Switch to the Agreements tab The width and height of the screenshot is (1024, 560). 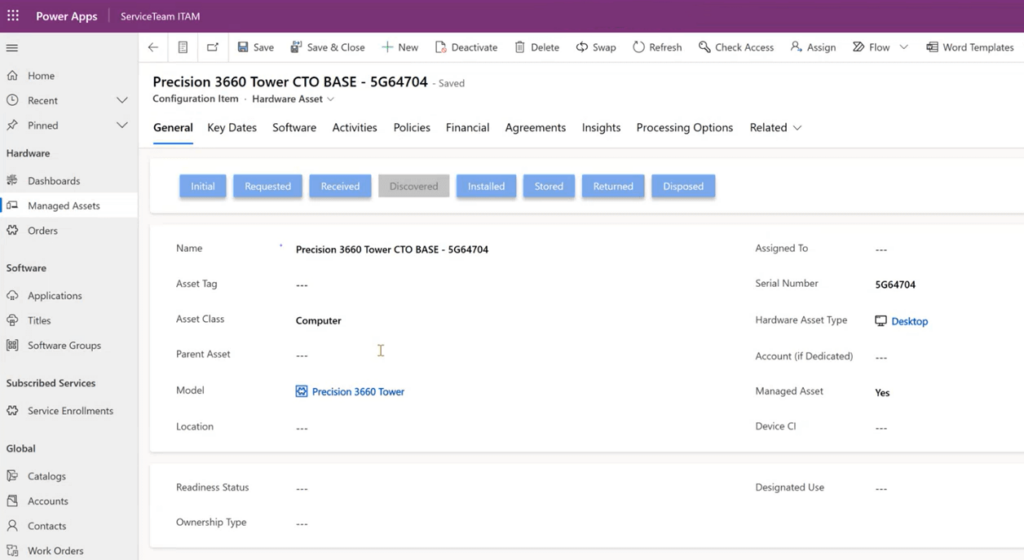pos(536,128)
